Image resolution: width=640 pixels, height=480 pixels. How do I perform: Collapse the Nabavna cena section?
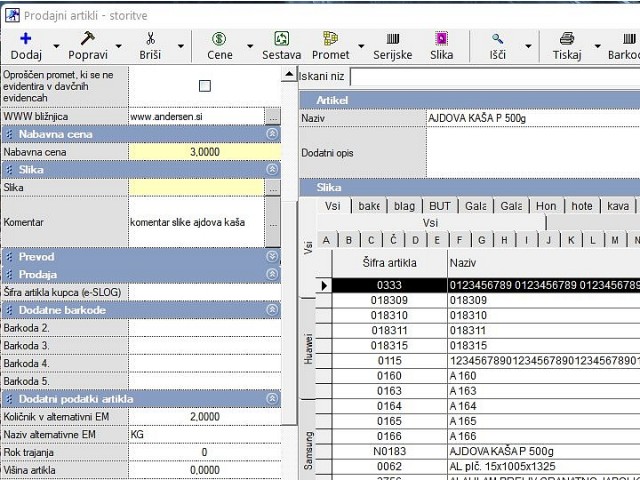coord(271,133)
